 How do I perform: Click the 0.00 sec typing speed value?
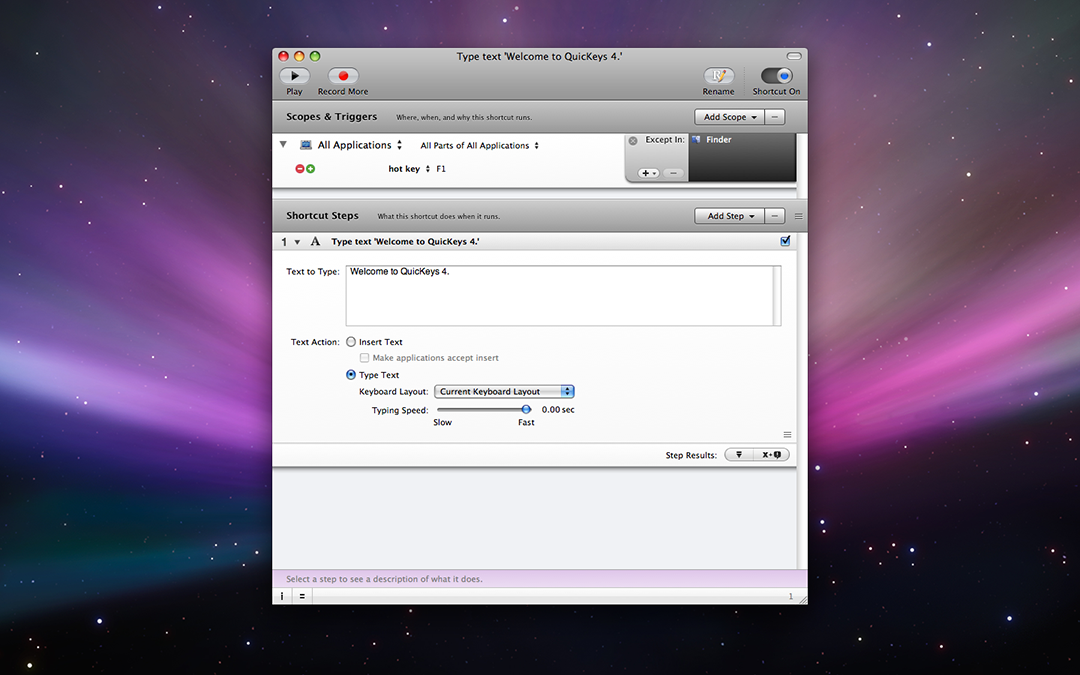558,410
